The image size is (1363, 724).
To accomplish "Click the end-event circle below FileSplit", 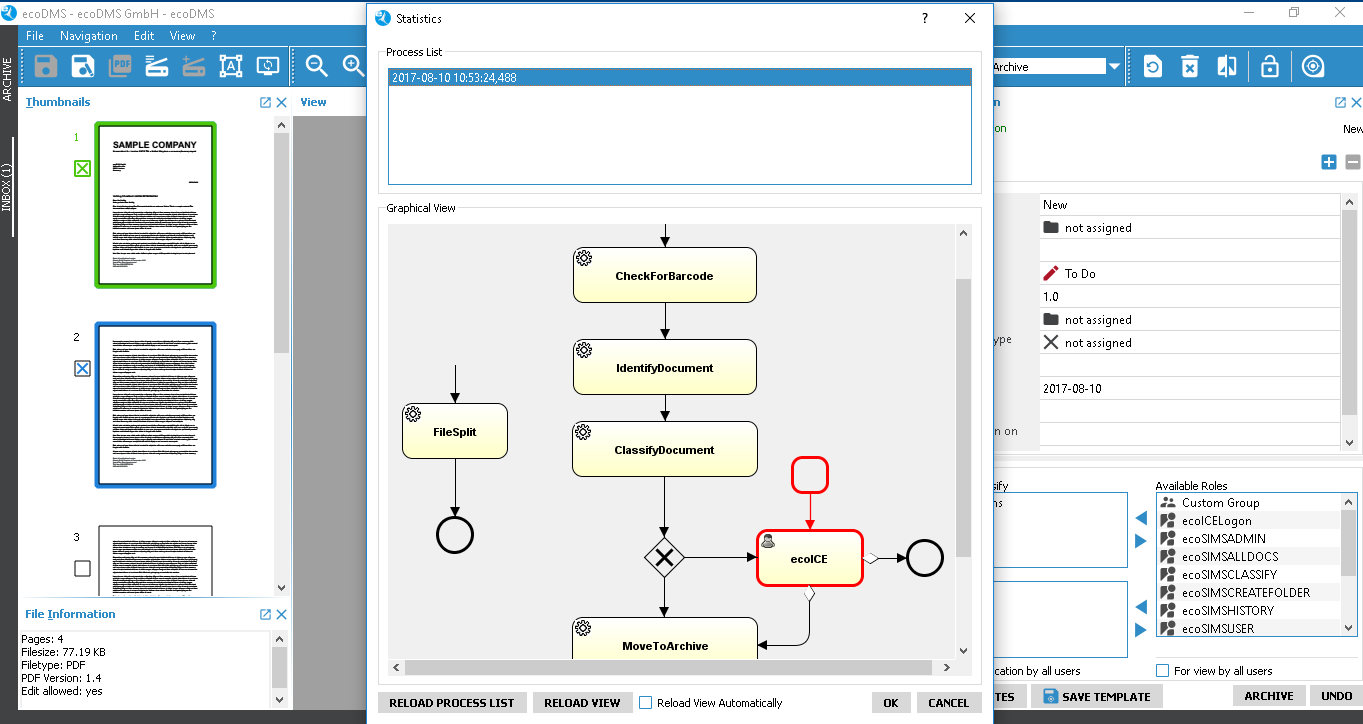I will [x=455, y=535].
